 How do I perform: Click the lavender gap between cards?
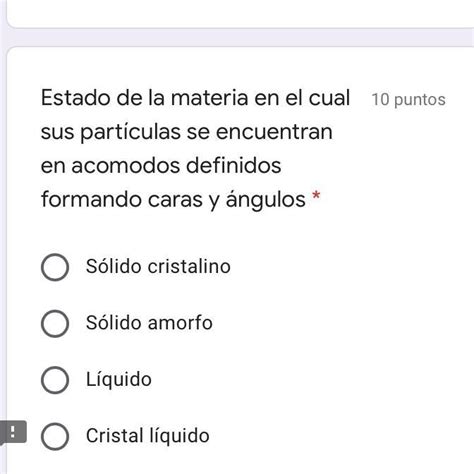240,38
